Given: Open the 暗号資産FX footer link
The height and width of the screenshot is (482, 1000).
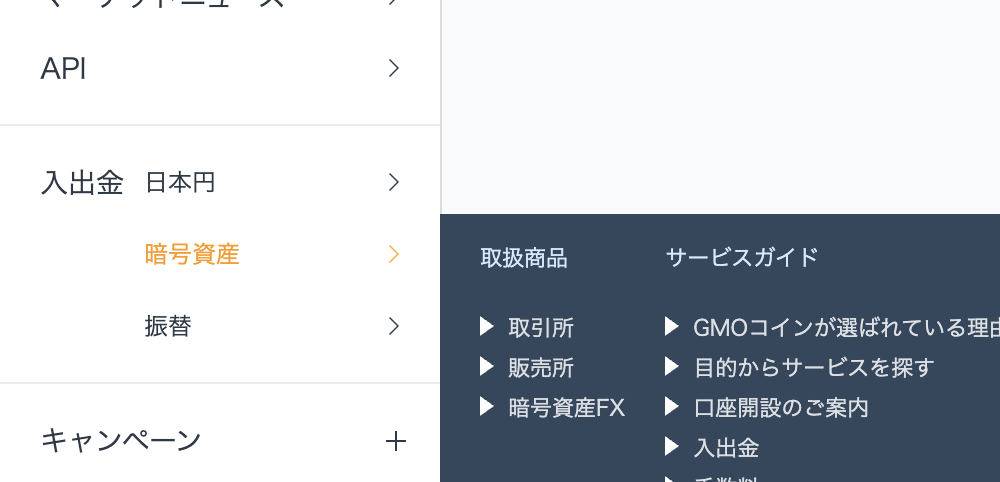Looking at the screenshot, I should tap(566, 408).
